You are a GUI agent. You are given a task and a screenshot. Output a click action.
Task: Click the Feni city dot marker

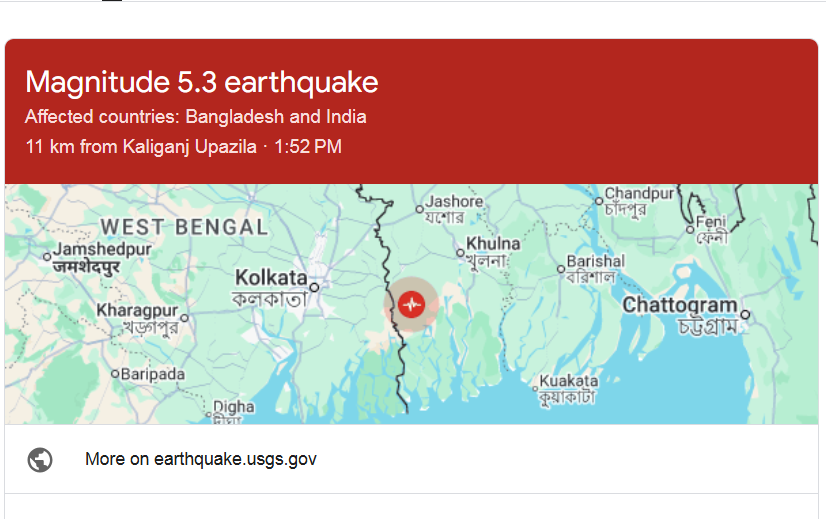click(x=691, y=229)
